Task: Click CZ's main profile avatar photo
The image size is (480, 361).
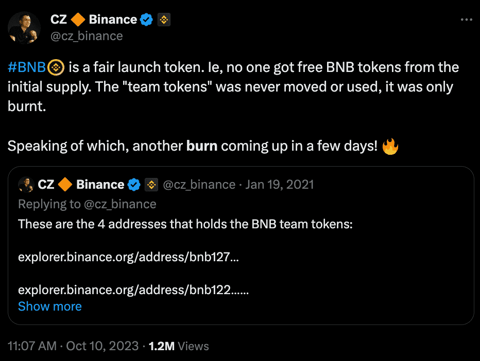Action: pyautogui.click(x=24, y=28)
